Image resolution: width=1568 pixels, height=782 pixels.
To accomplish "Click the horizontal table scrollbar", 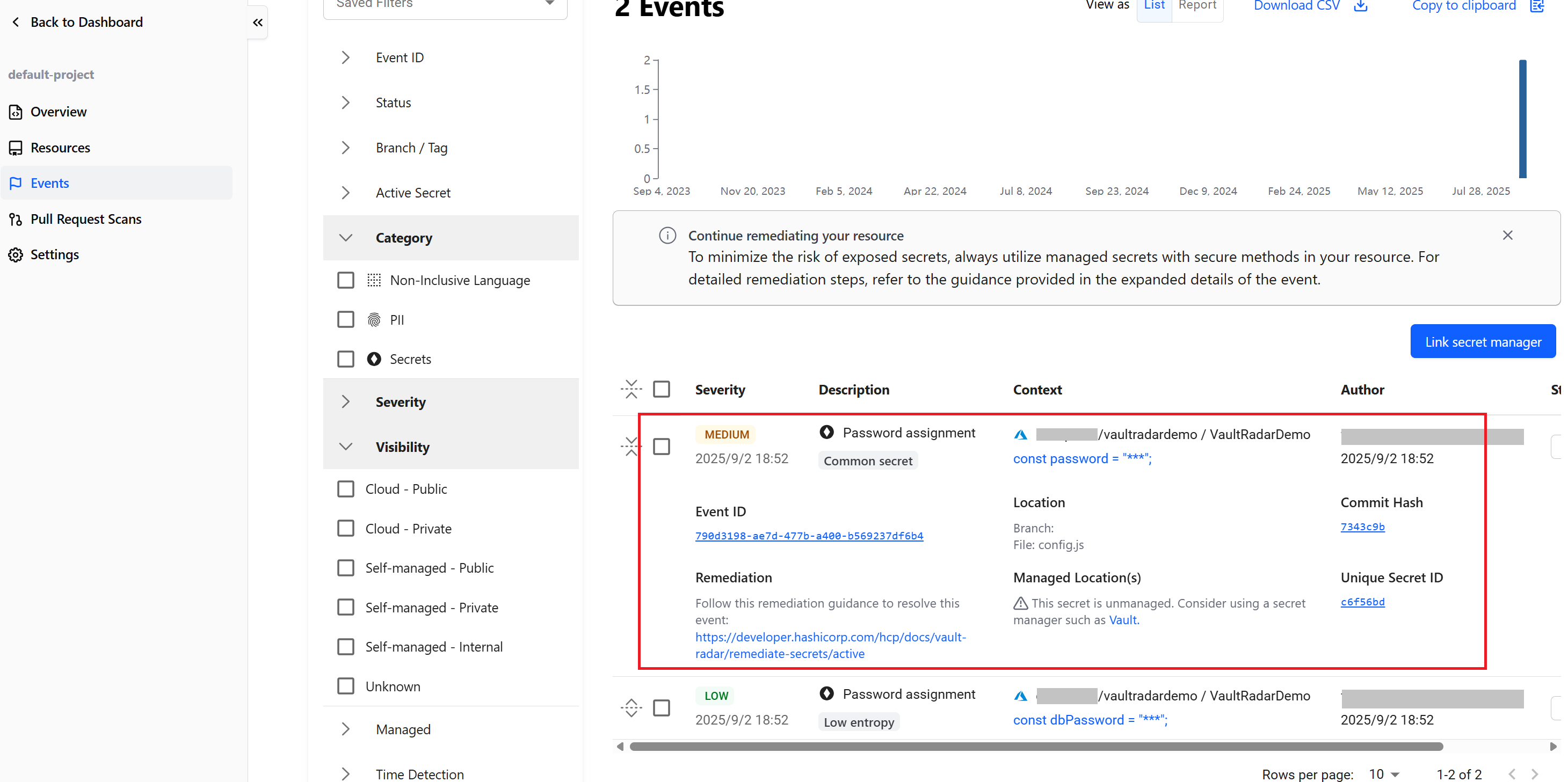I will tap(1035, 747).
